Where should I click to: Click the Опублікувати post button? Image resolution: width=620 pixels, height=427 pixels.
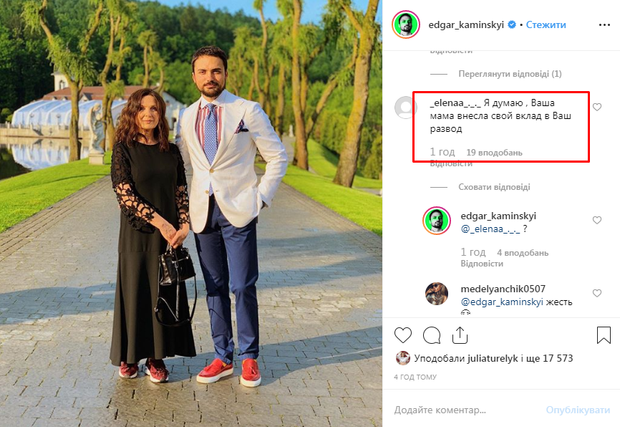click(x=577, y=410)
